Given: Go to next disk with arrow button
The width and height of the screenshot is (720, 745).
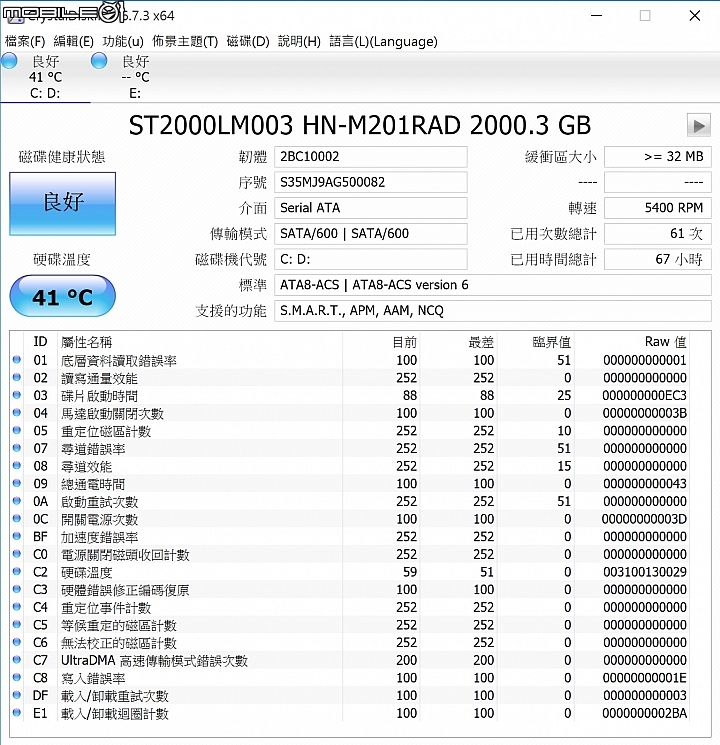Looking at the screenshot, I should pos(699,125).
